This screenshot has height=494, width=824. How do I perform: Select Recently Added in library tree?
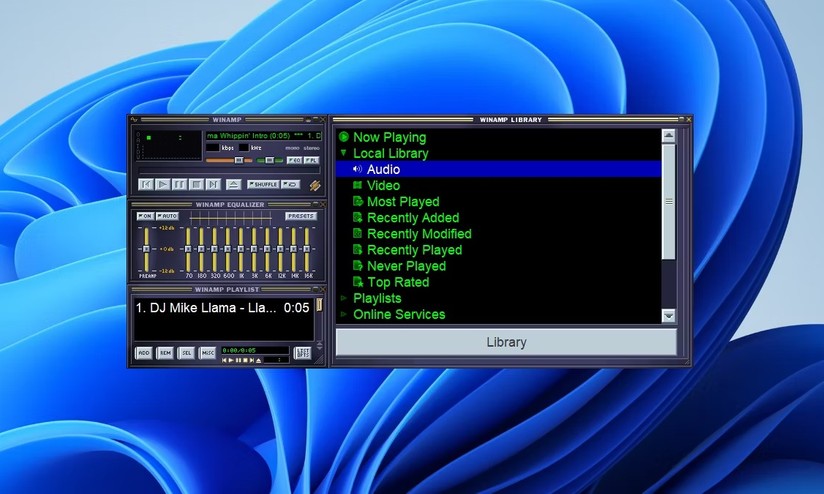[x=412, y=218]
